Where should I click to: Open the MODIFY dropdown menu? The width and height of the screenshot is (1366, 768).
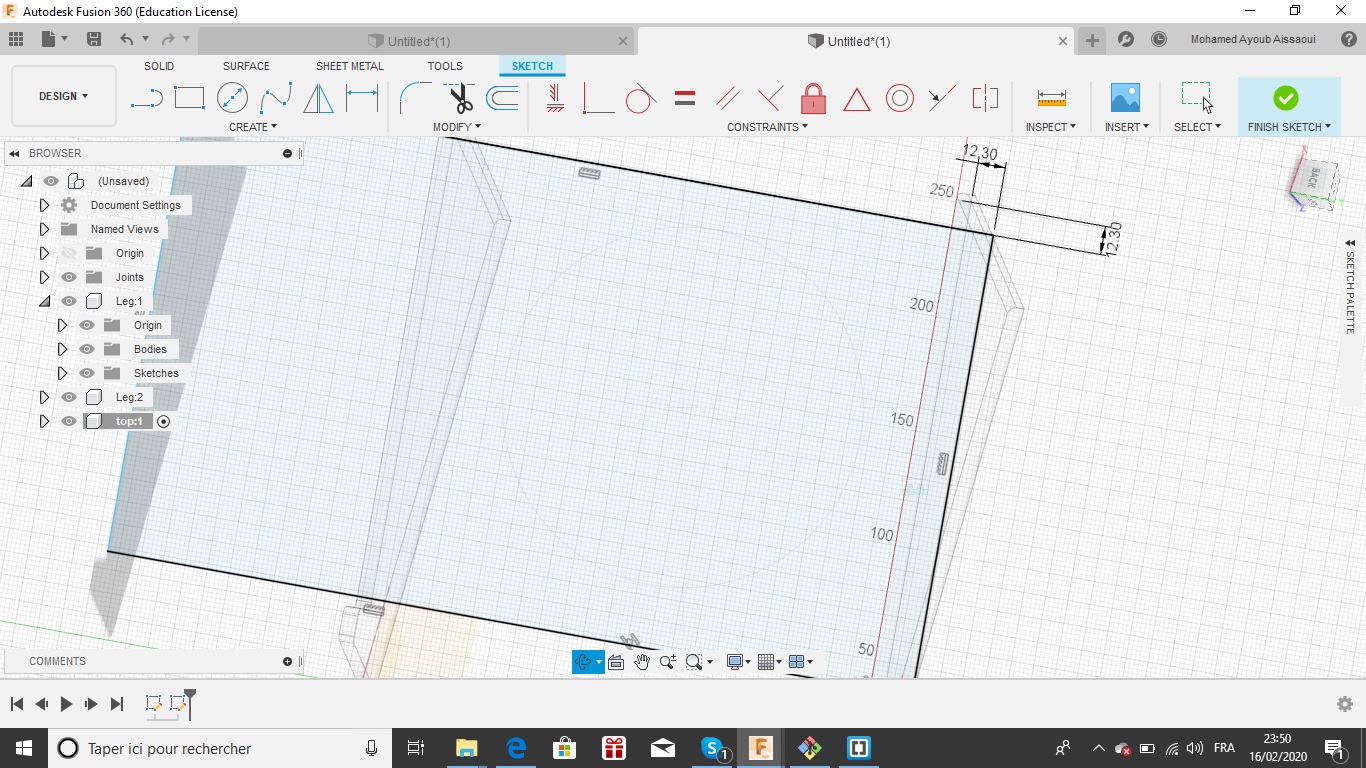click(x=457, y=127)
